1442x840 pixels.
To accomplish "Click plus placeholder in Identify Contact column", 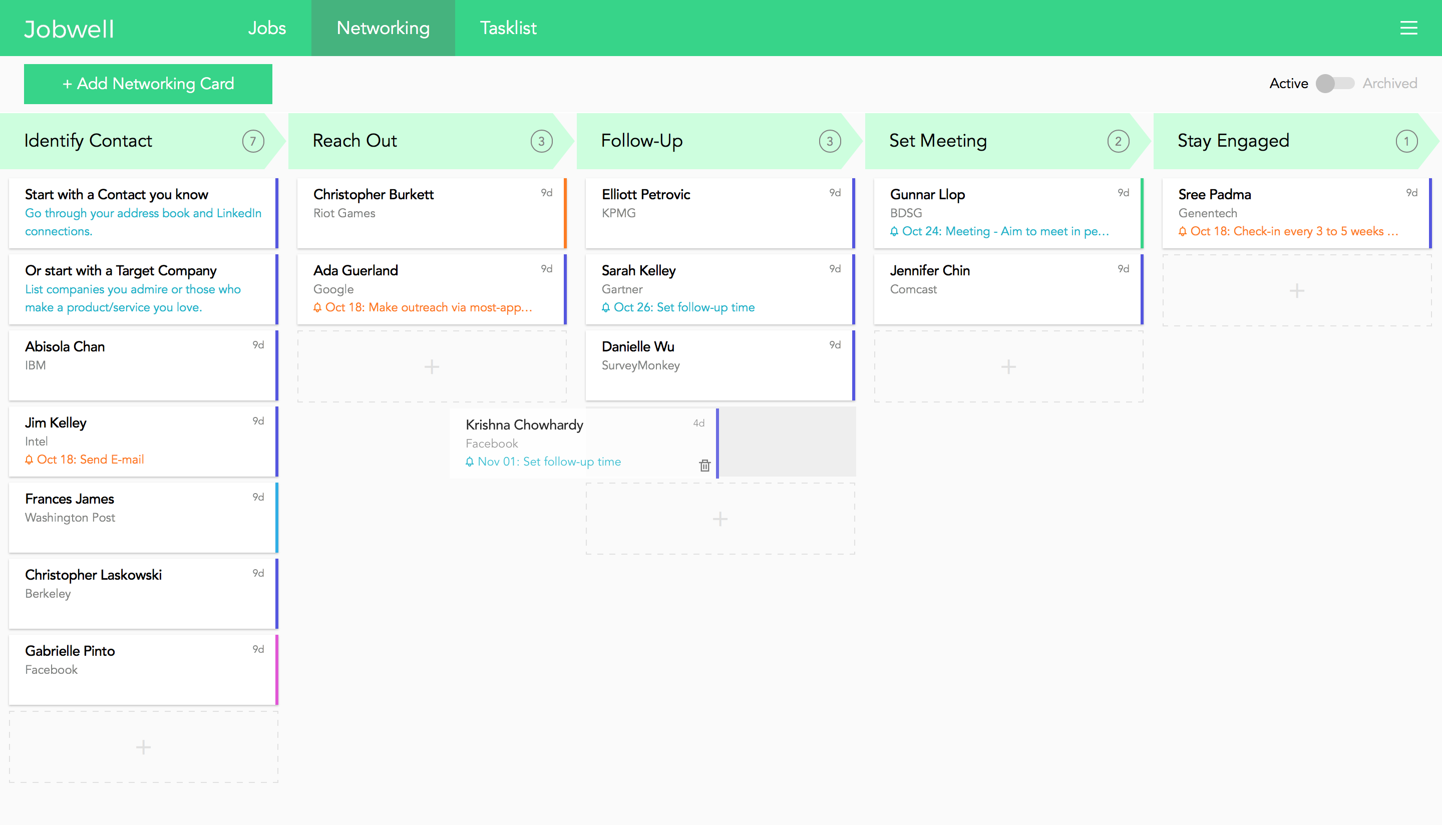I will 143,747.
